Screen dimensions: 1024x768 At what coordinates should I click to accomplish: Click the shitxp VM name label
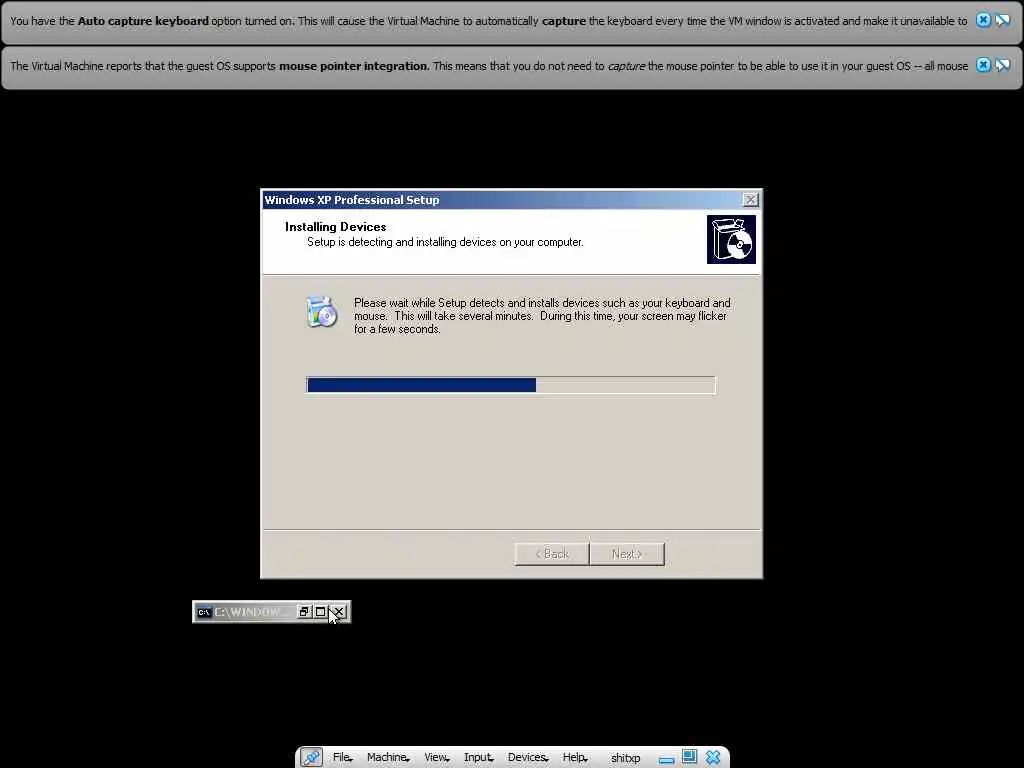click(x=625, y=758)
